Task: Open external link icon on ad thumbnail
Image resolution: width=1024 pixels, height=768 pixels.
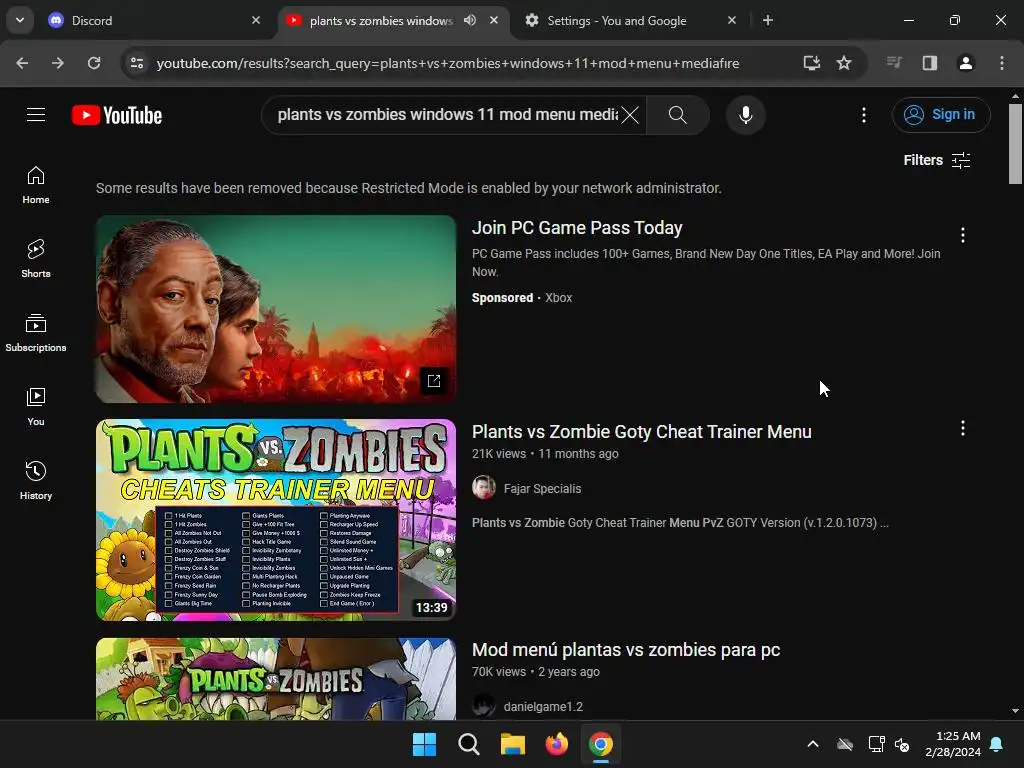Action: click(434, 381)
